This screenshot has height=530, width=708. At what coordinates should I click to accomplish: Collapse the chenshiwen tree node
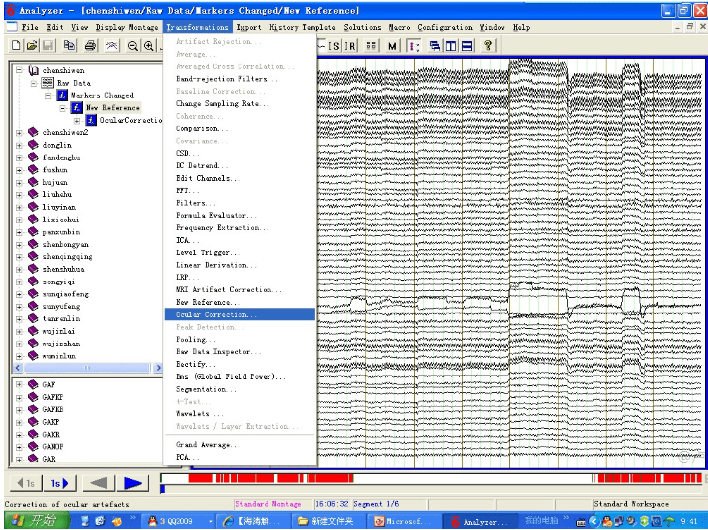19,70
